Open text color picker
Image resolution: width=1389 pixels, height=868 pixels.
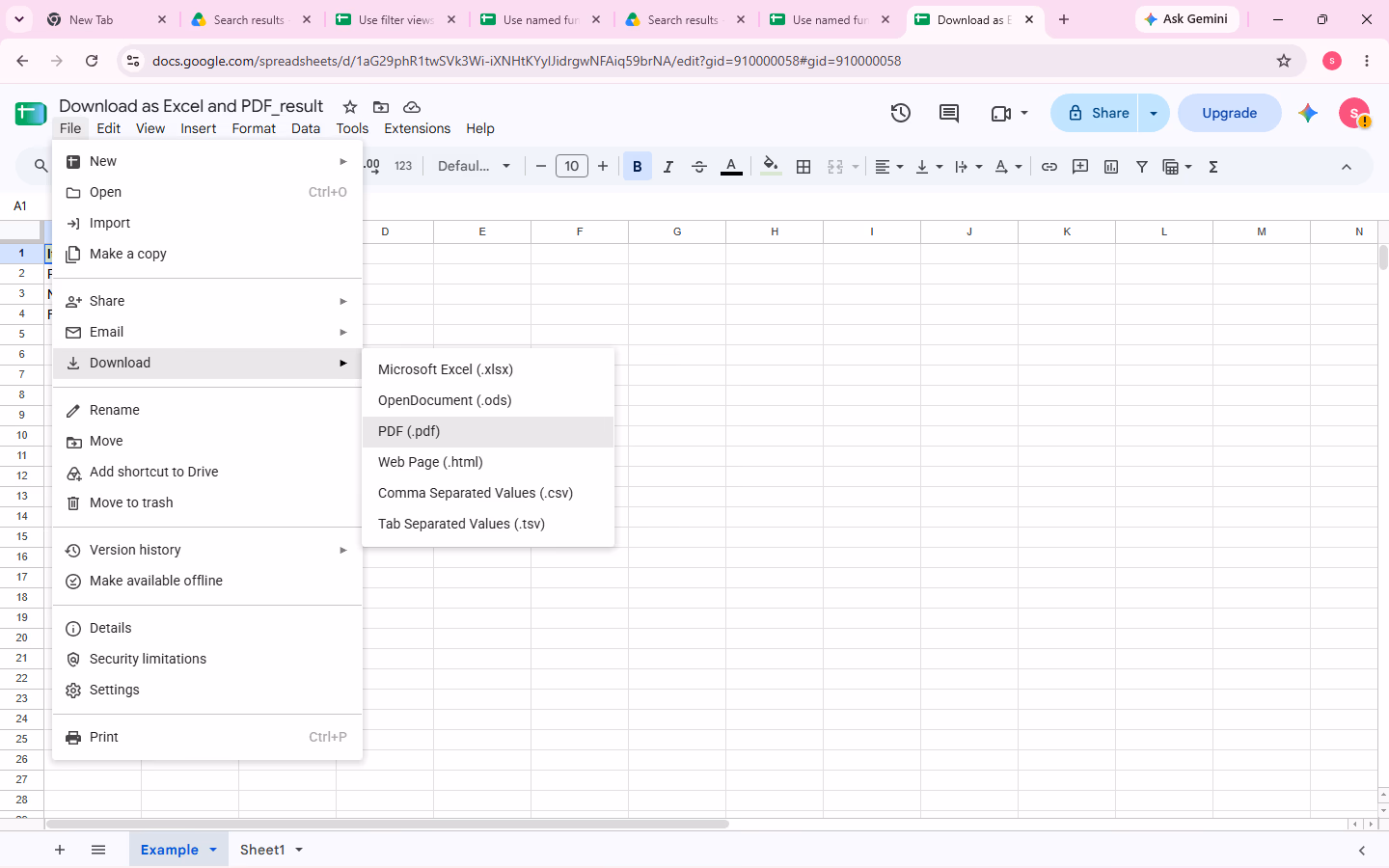point(732,167)
